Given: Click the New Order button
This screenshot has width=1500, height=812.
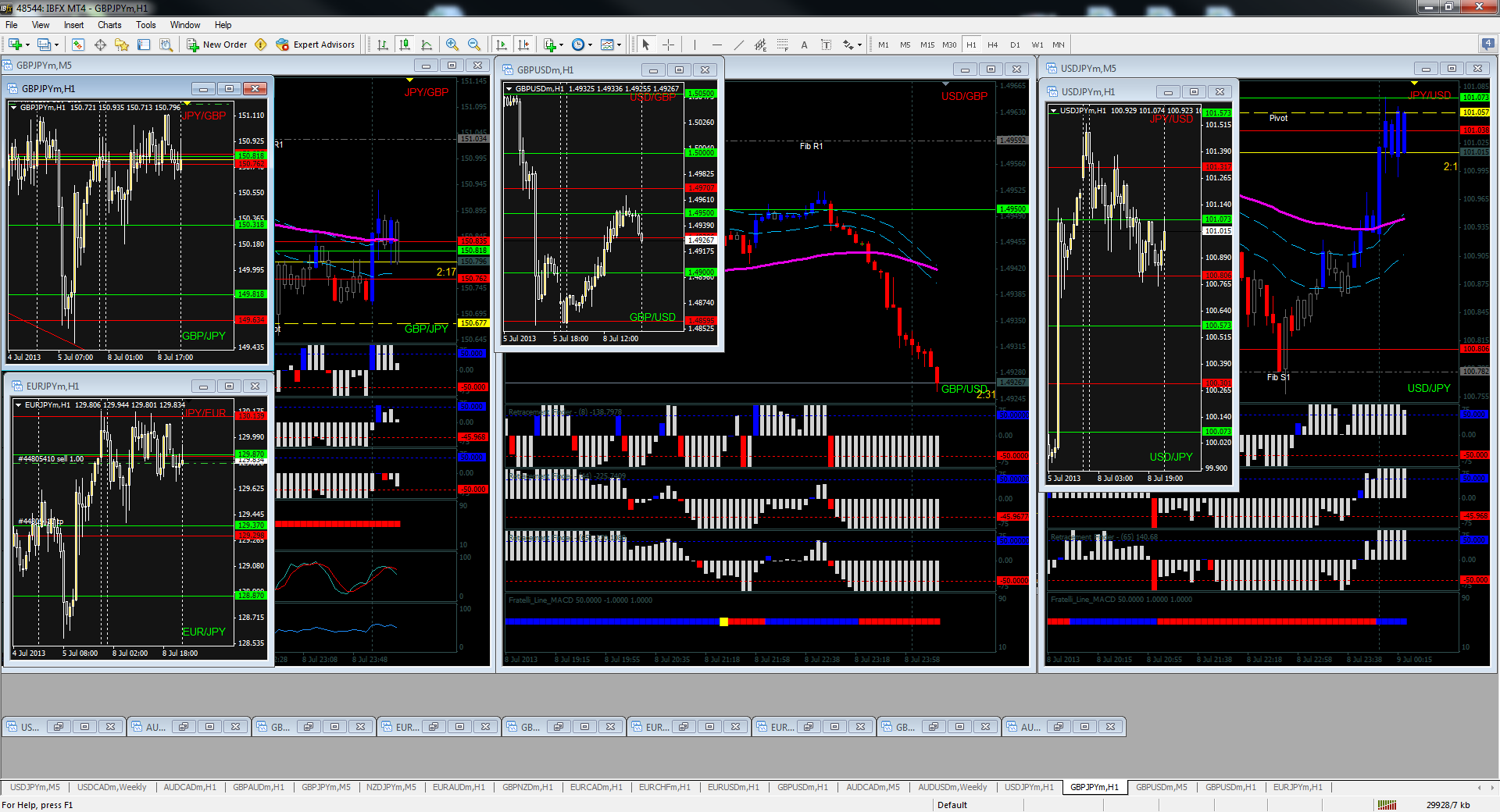Looking at the screenshot, I should coord(217,45).
